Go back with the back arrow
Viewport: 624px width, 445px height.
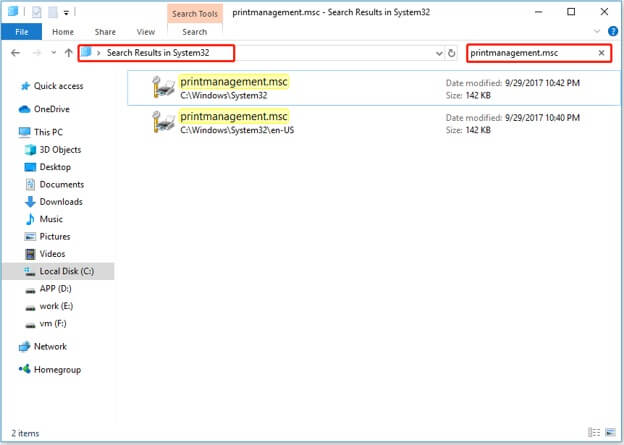tap(16, 53)
